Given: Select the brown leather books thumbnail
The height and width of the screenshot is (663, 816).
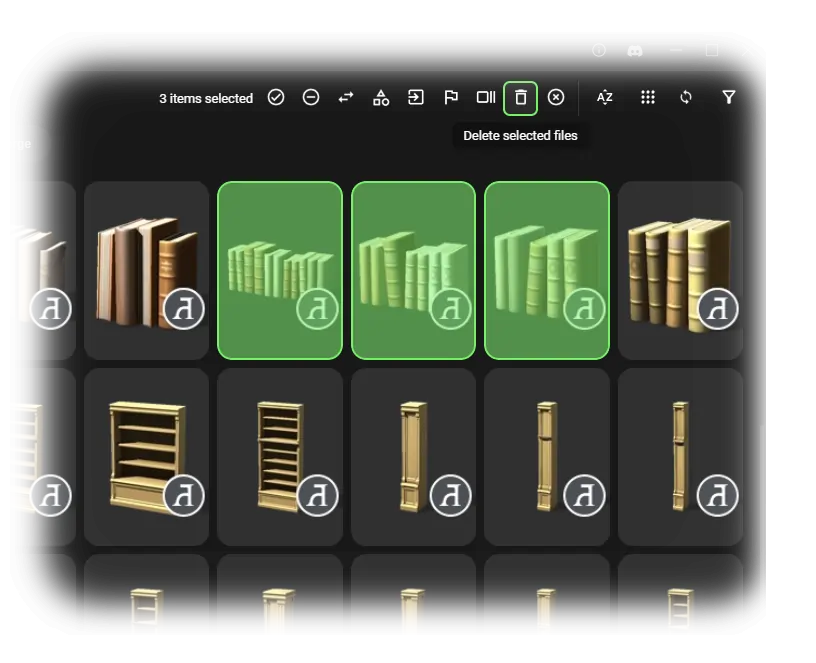Looking at the screenshot, I should [x=146, y=270].
